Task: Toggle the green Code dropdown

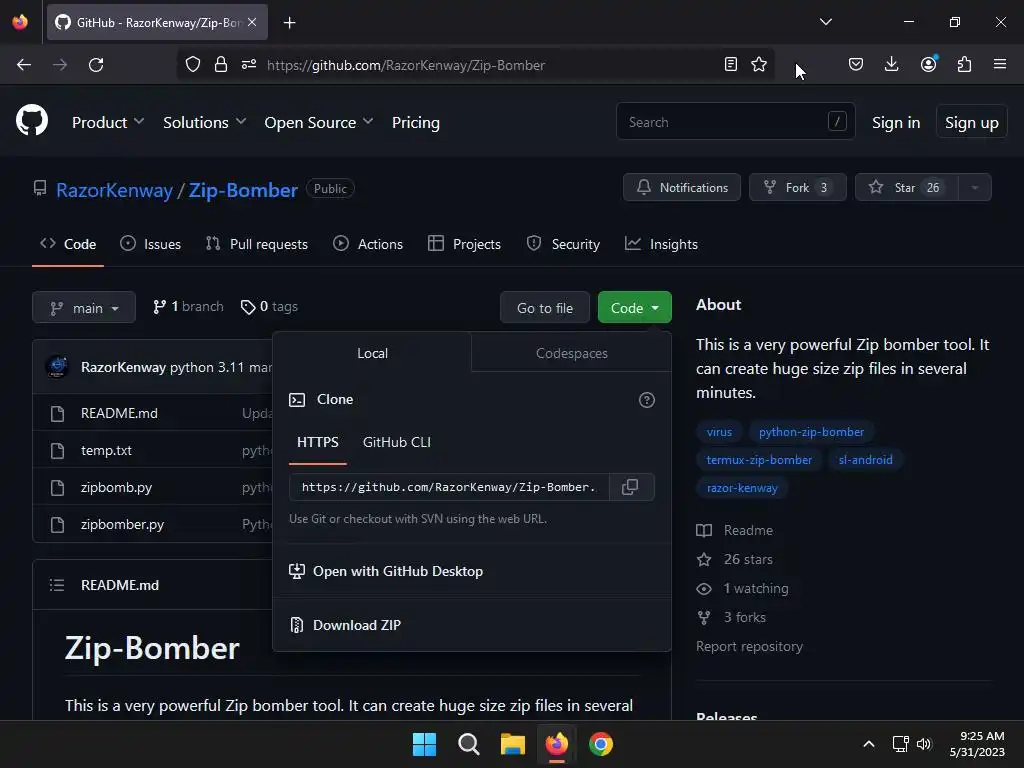Action: 635,308
